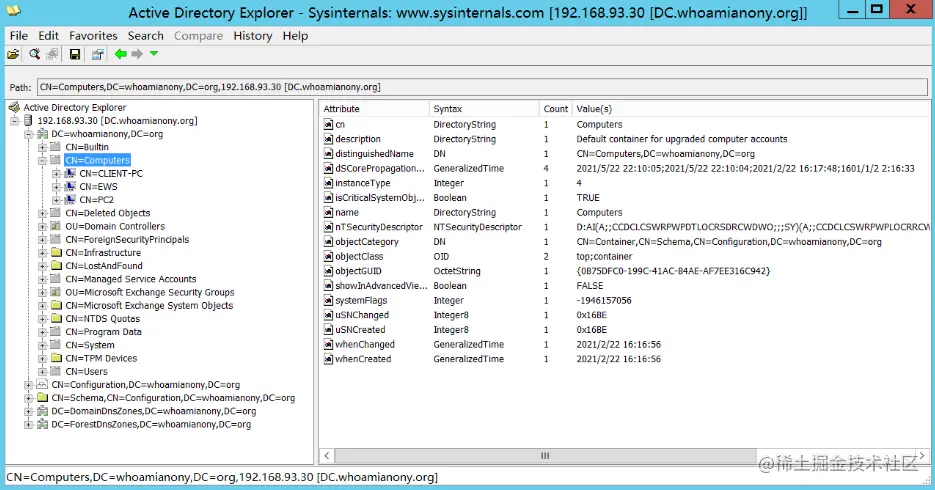Select CN=ForeignSecurityPrincipals in the tree
The image size is (935, 490).
(x=127, y=240)
